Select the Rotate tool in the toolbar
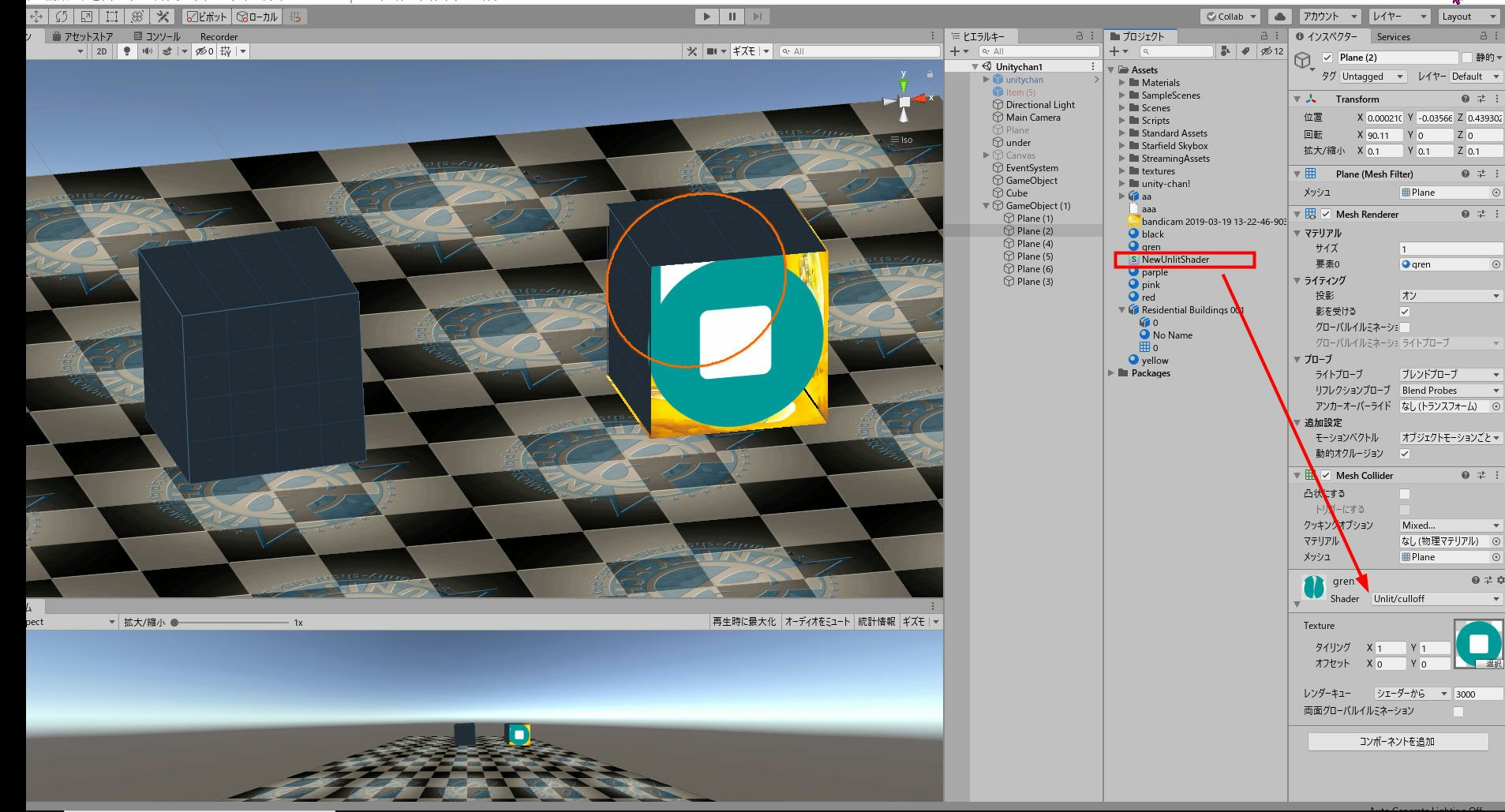Viewport: 1505px width, 812px height. point(62,17)
